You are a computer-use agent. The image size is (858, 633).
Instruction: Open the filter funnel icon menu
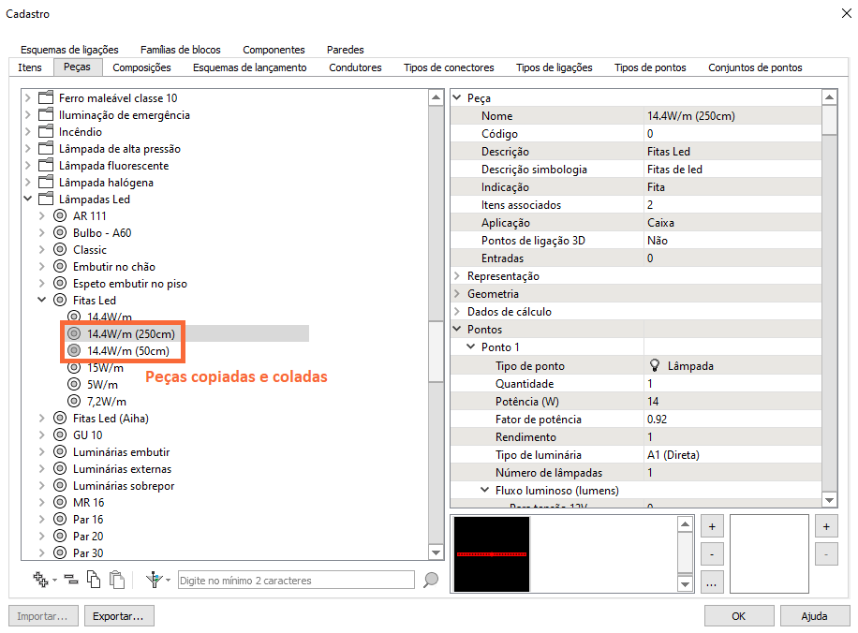tap(157, 580)
